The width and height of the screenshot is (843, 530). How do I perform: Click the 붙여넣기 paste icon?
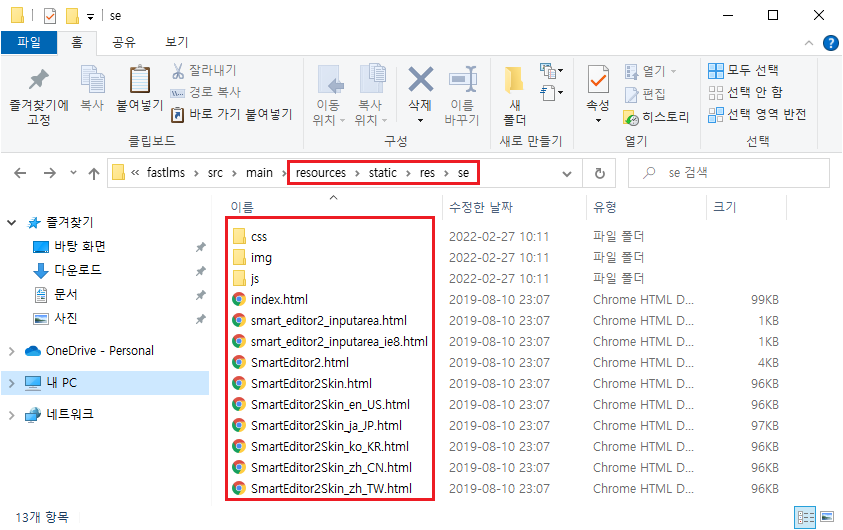tap(140, 79)
